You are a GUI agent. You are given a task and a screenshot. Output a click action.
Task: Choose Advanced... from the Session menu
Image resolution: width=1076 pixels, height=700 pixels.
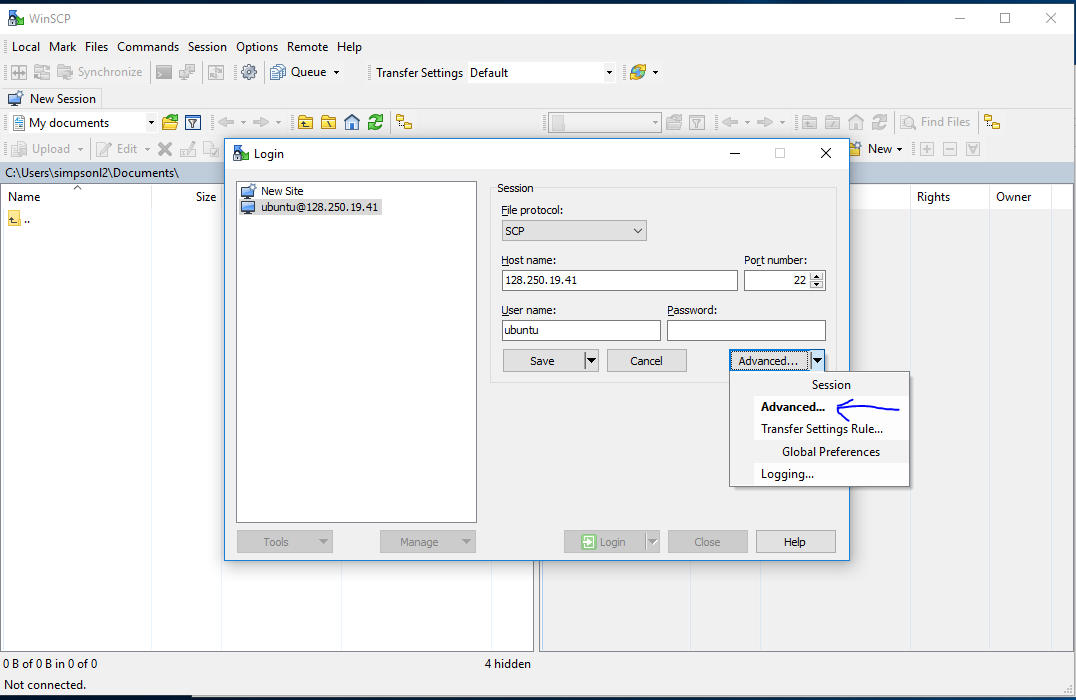792,407
